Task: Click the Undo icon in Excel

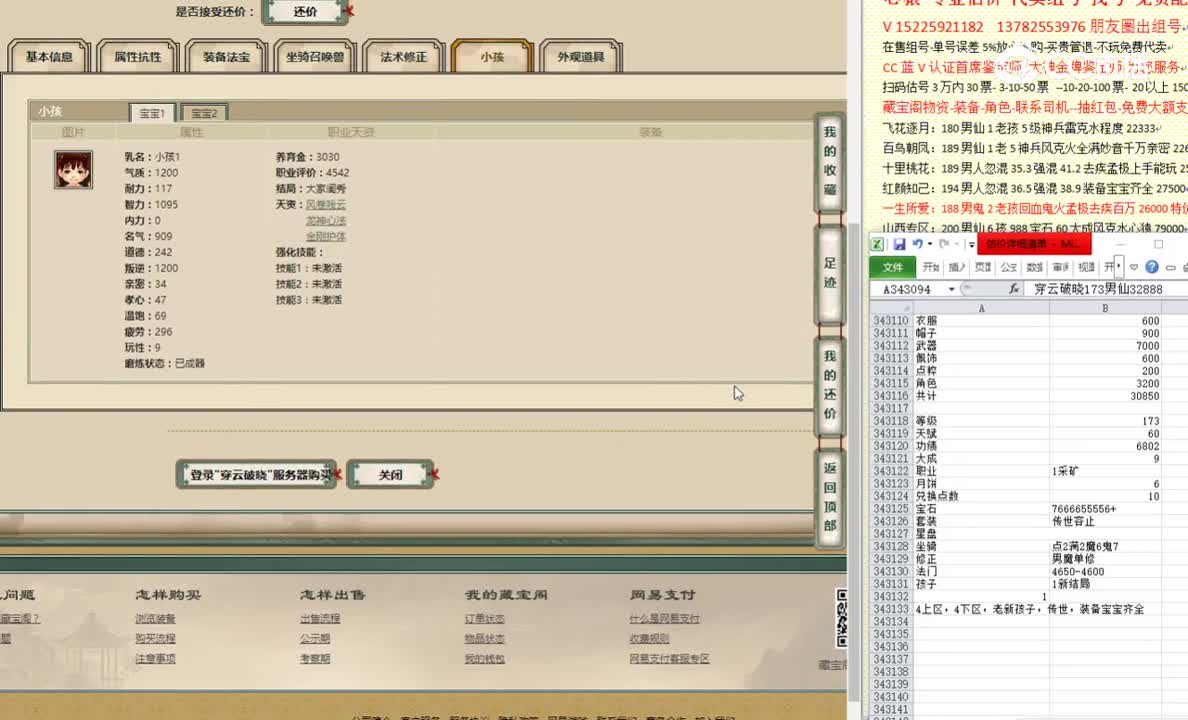Action: pos(918,245)
